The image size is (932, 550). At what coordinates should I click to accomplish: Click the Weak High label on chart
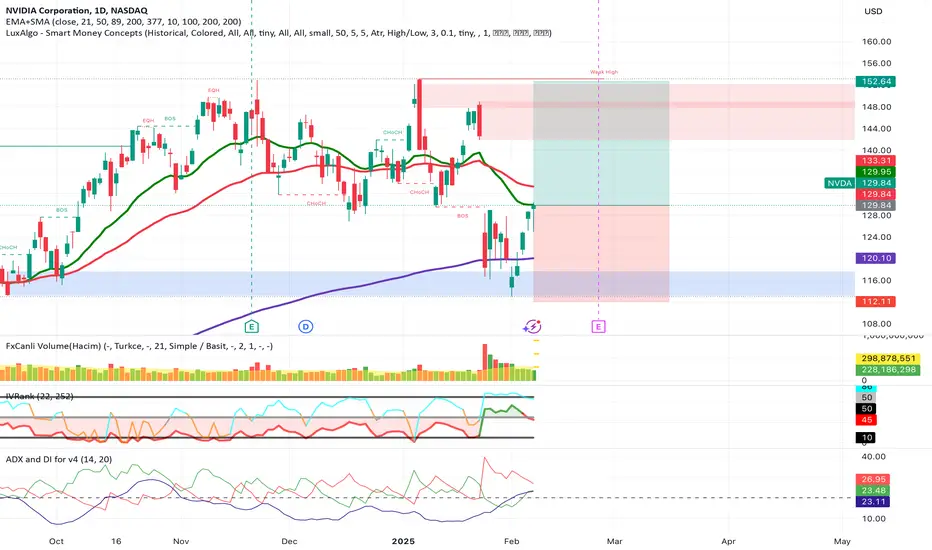(604, 72)
